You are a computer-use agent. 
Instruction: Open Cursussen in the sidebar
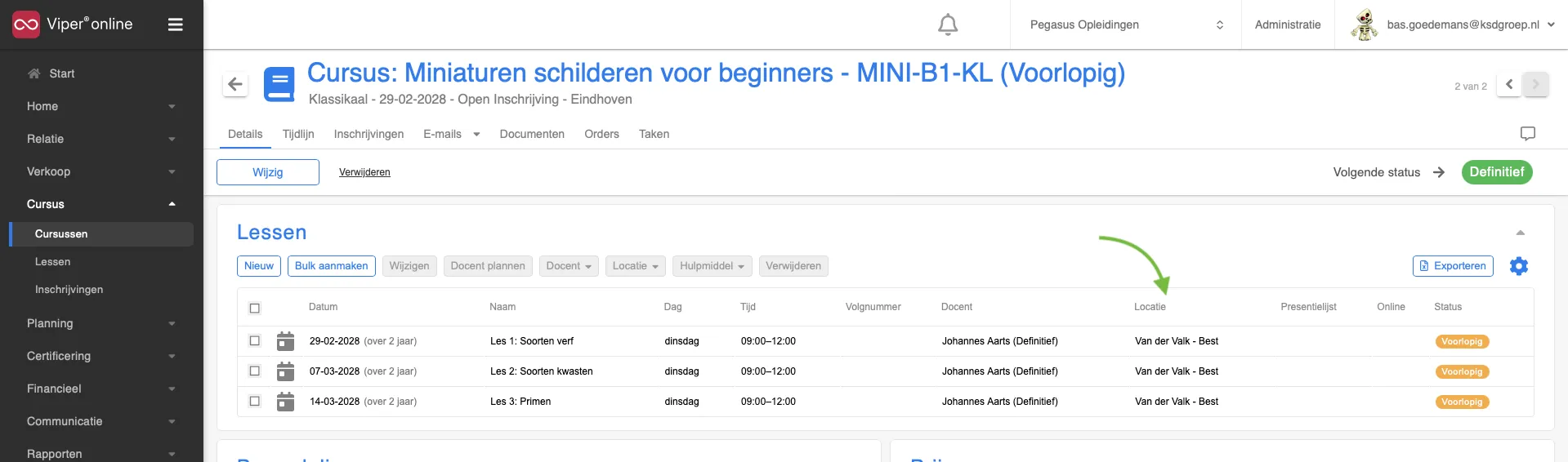[101, 234]
